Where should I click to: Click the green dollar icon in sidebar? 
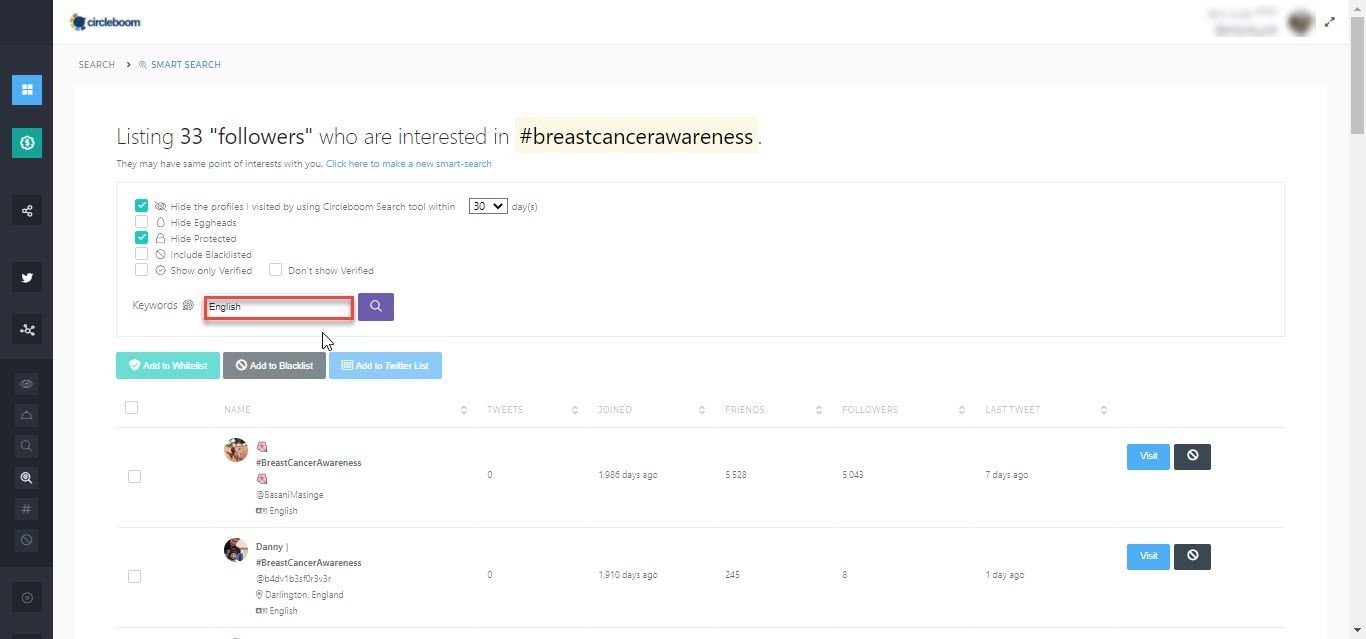(x=27, y=143)
